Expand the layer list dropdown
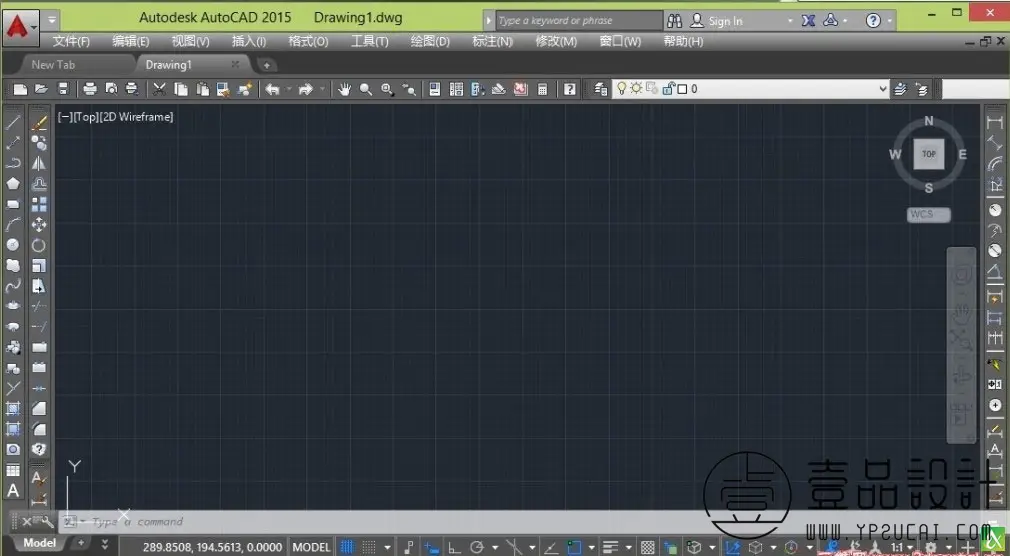The width and height of the screenshot is (1010, 556). coord(883,89)
